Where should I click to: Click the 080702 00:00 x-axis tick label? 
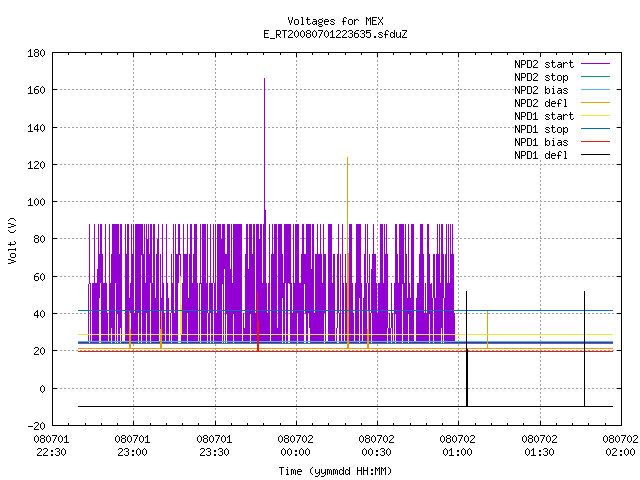click(x=296, y=446)
